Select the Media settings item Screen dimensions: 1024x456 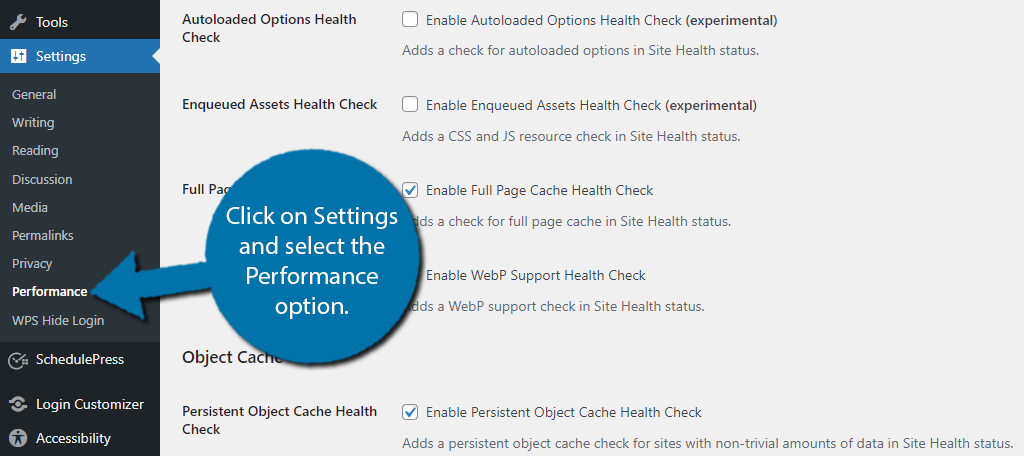pyautogui.click(x=29, y=208)
